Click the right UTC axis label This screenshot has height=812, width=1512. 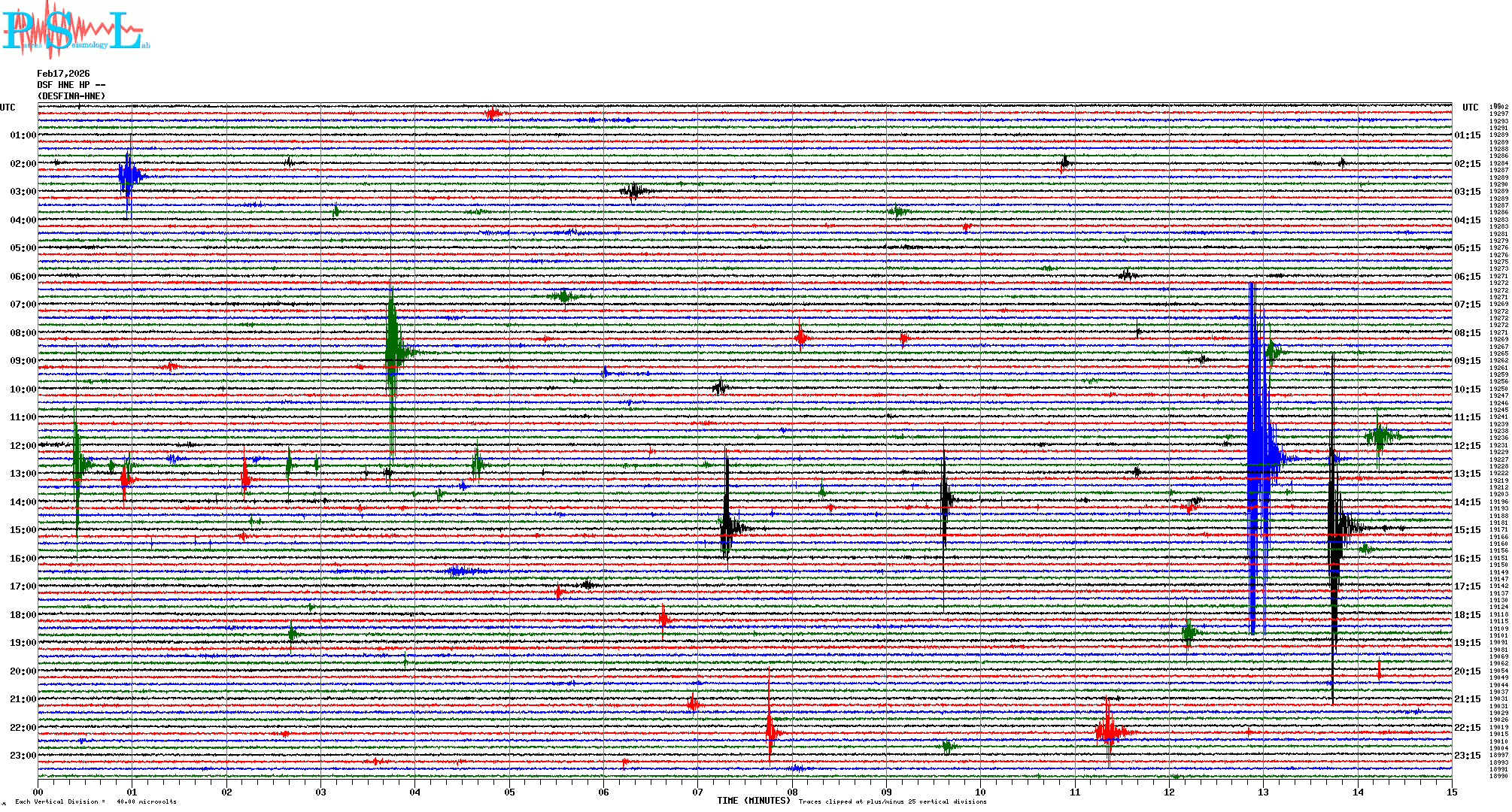click(x=1470, y=108)
